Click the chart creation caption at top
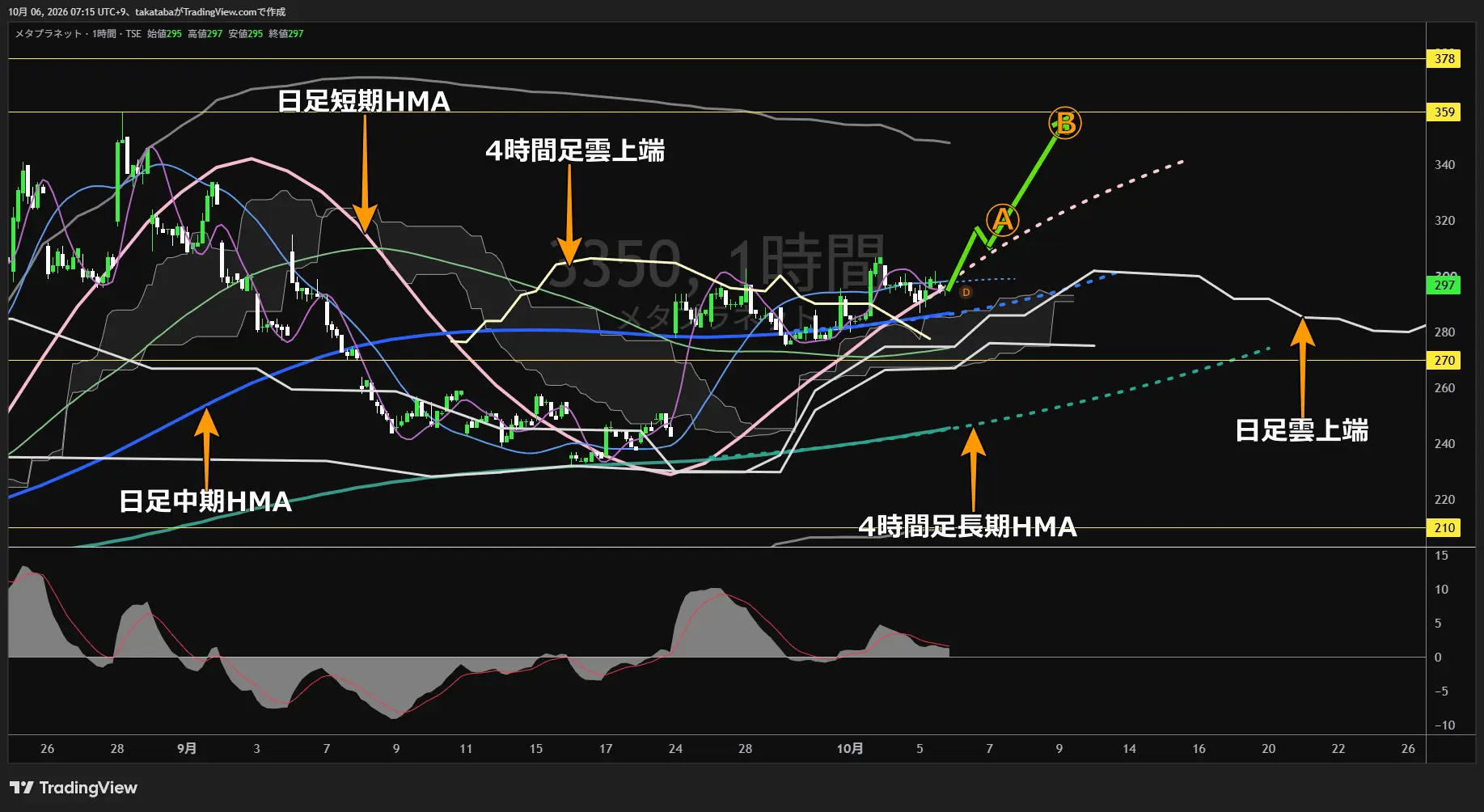The image size is (1484, 812). [x=147, y=11]
